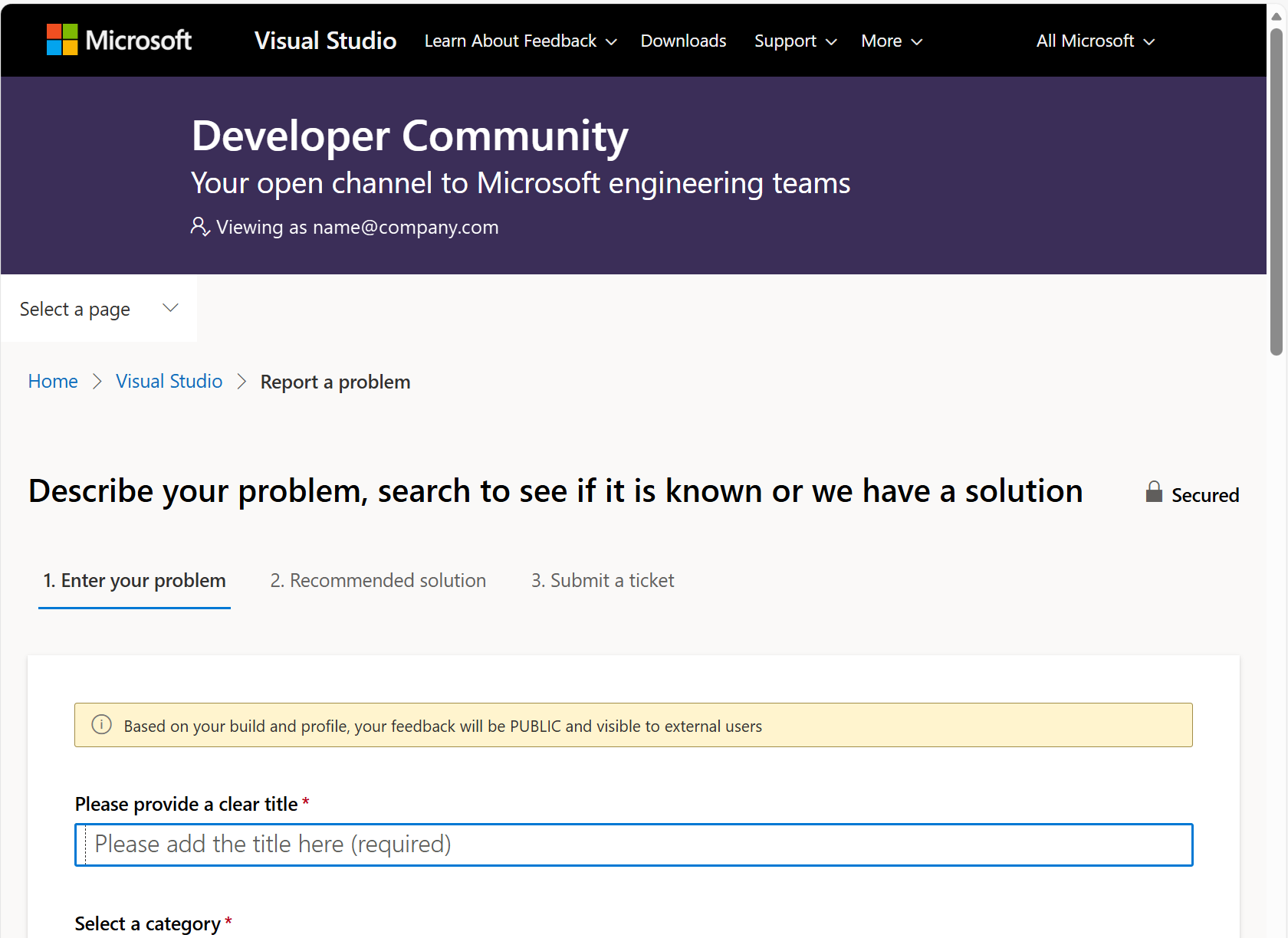Go to Home via the breadcrumb

(x=52, y=381)
